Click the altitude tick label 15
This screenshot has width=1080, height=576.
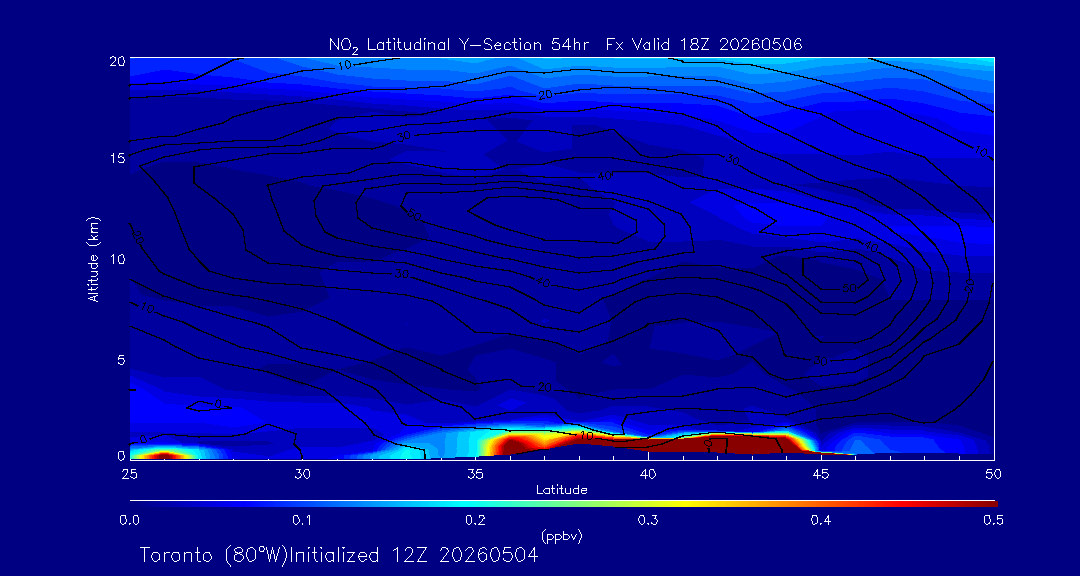[116, 158]
